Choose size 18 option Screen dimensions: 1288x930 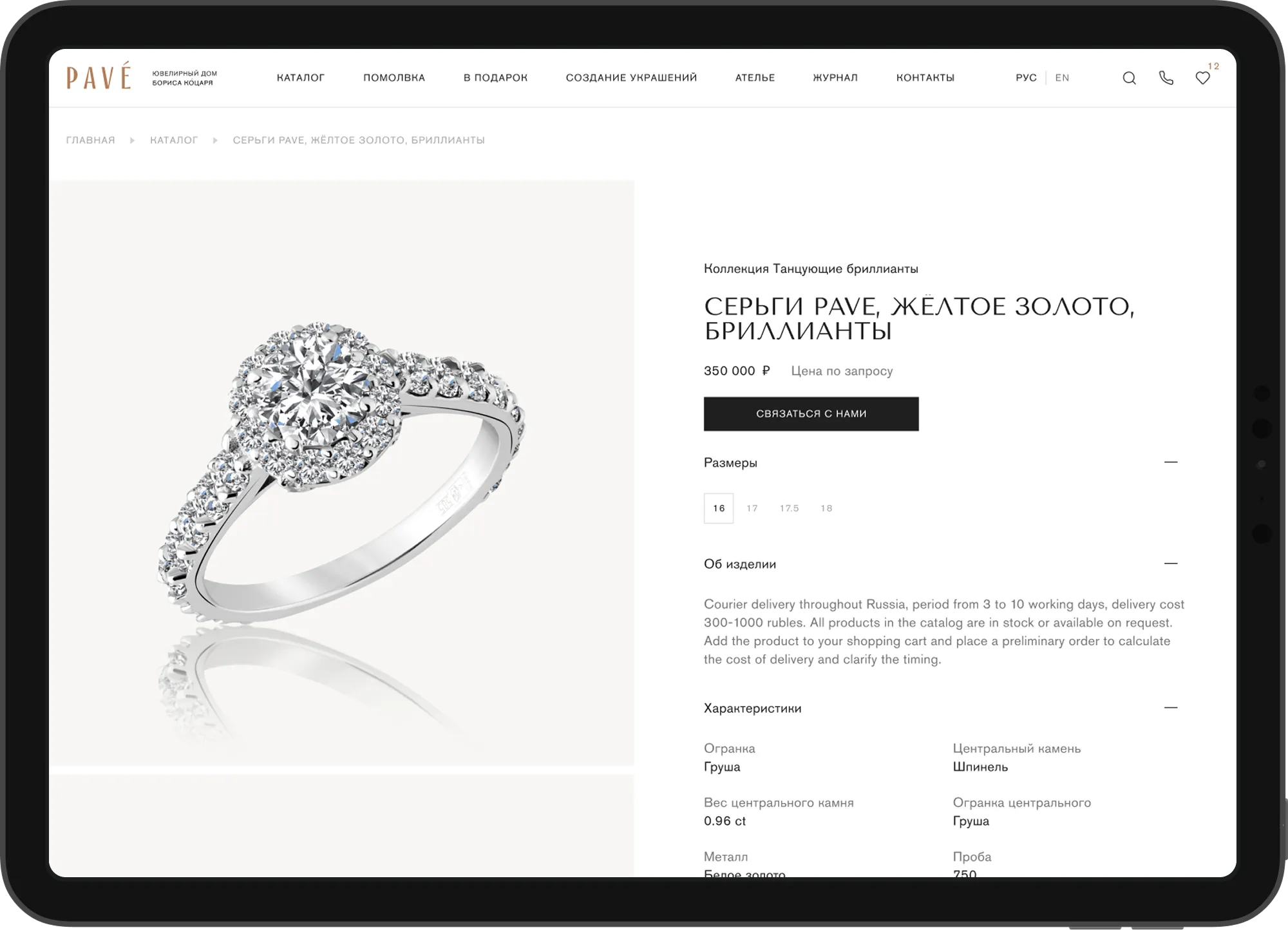(826, 508)
